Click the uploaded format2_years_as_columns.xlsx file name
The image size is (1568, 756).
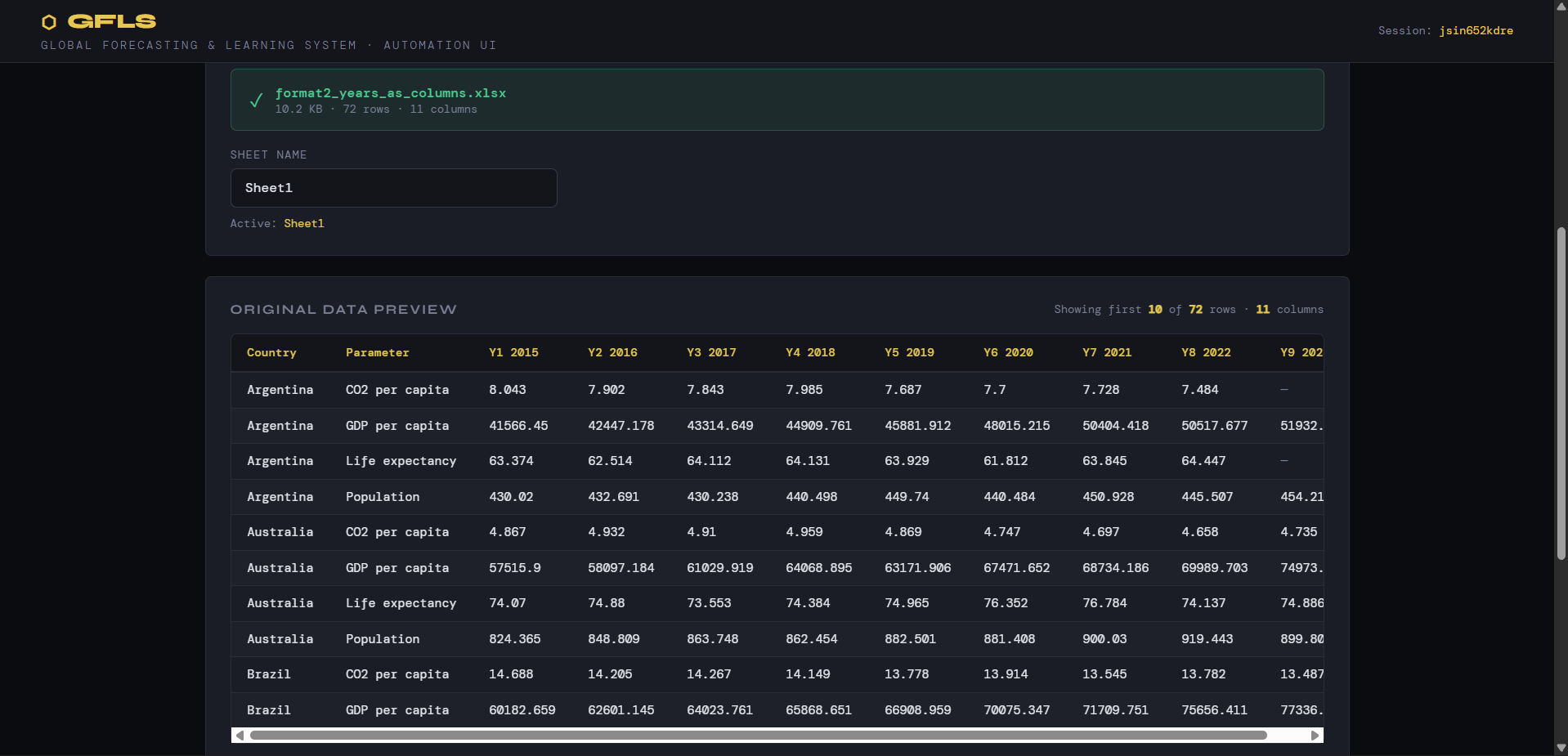click(391, 93)
